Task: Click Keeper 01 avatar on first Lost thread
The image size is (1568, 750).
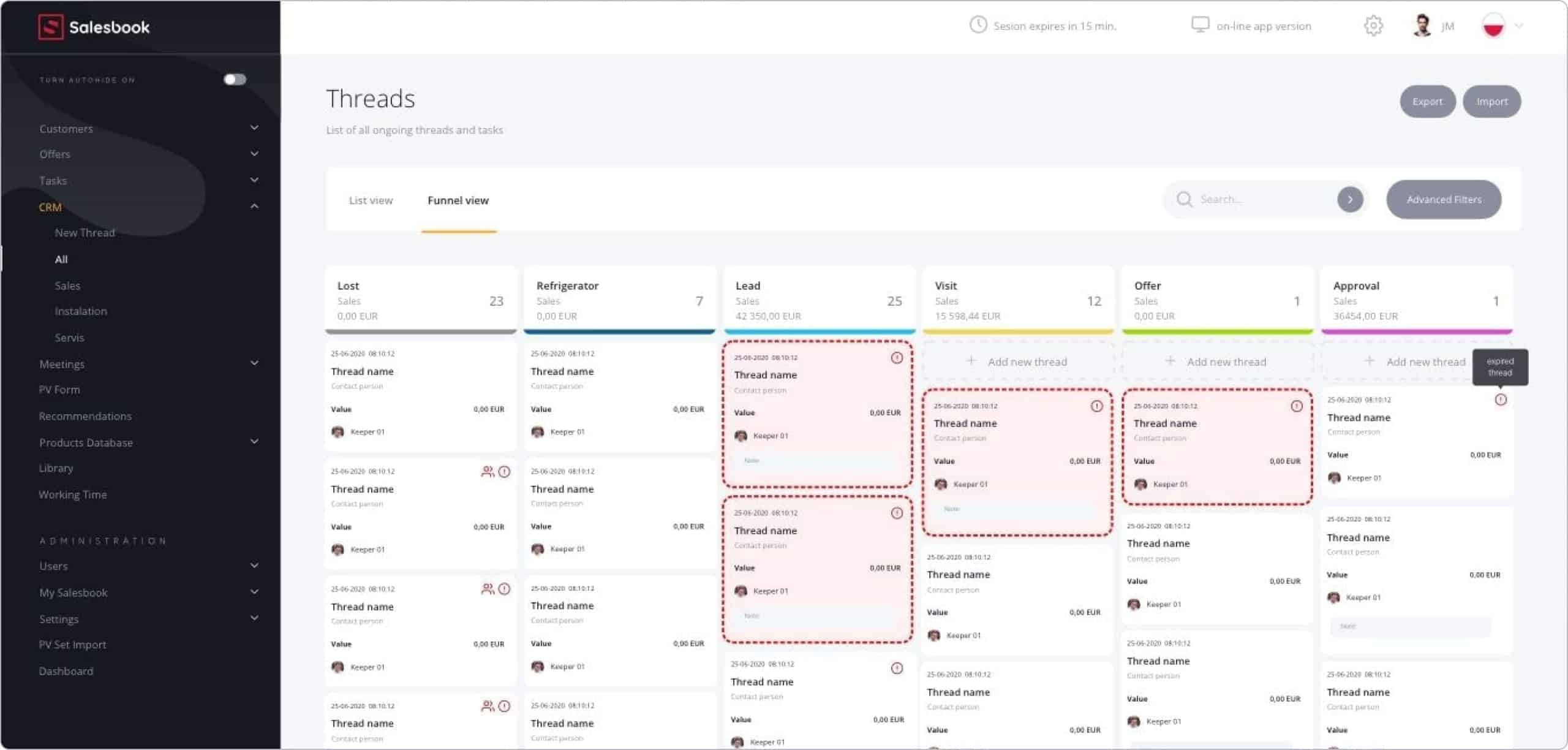Action: [337, 432]
